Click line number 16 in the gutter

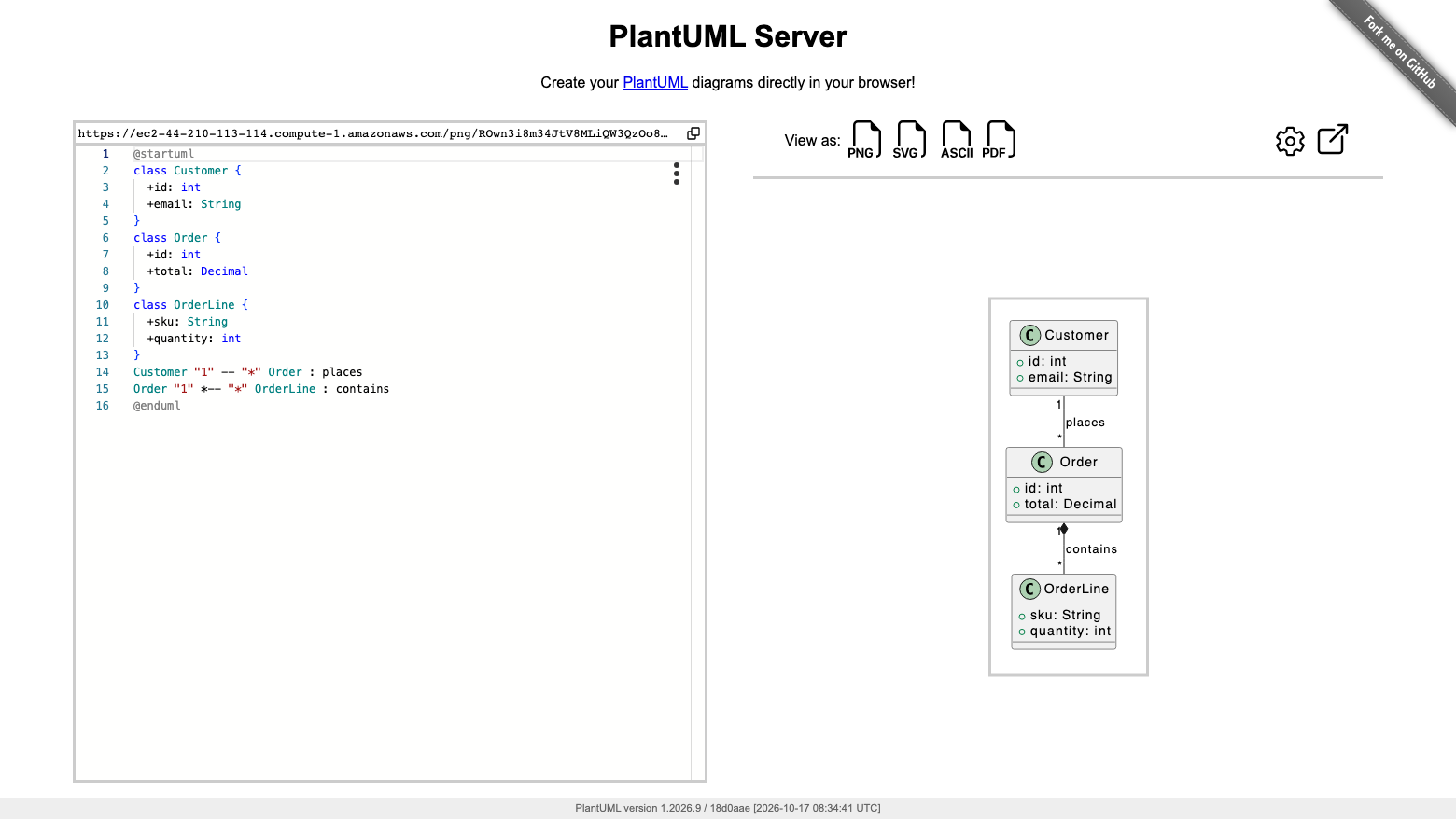click(103, 406)
